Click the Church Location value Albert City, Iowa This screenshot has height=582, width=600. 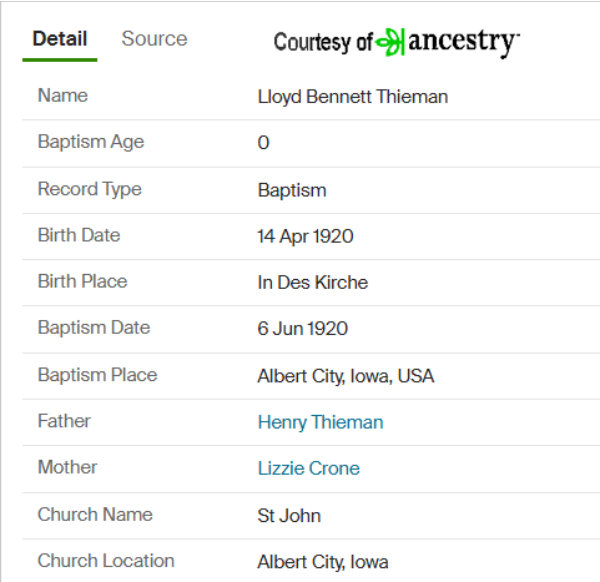tap(323, 562)
